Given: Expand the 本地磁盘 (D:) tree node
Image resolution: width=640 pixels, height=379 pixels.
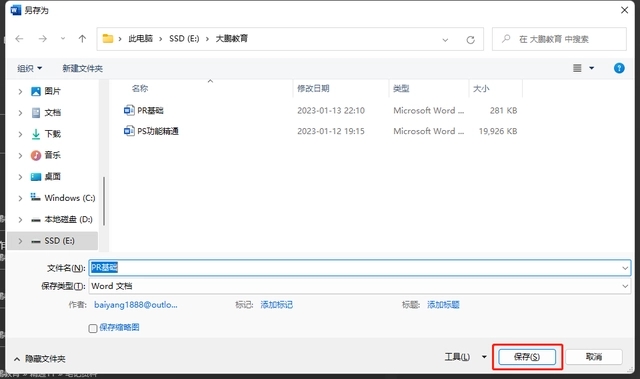Looking at the screenshot, I should click(20, 219).
